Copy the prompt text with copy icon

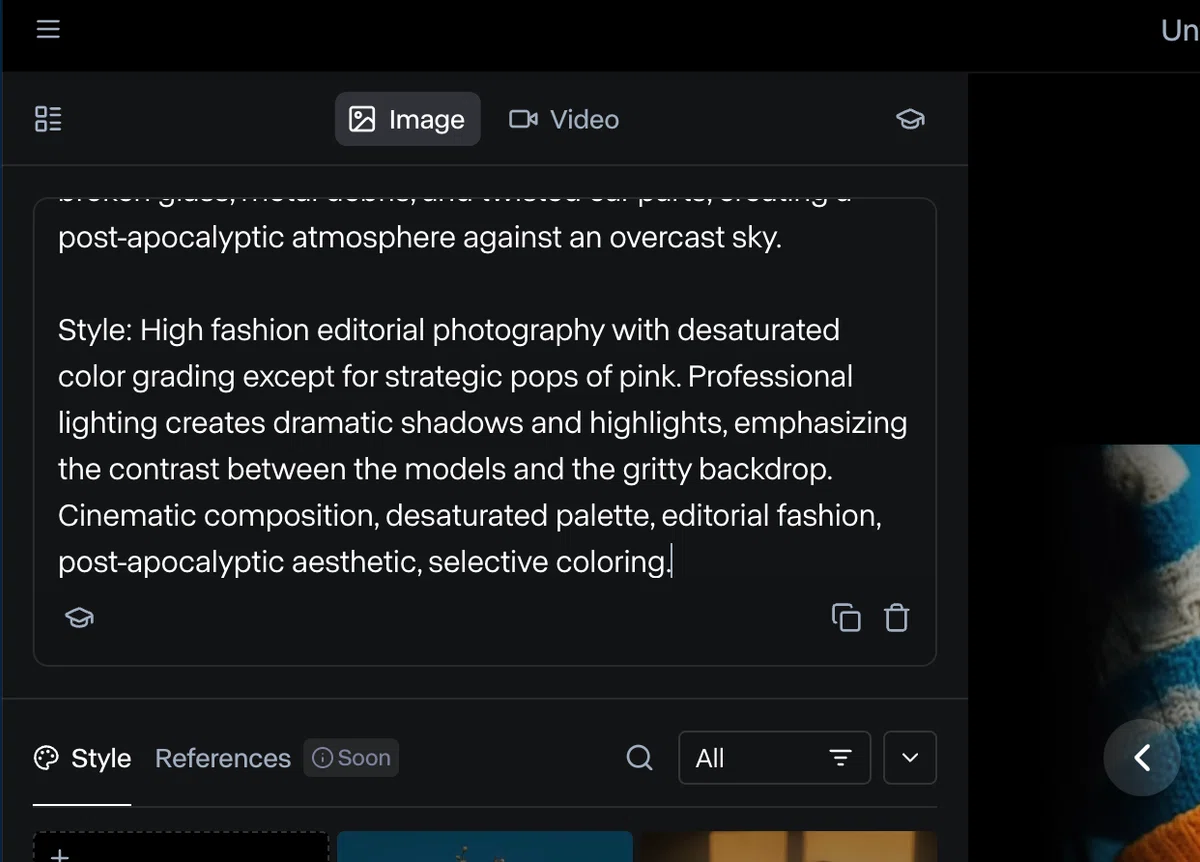tap(846, 618)
